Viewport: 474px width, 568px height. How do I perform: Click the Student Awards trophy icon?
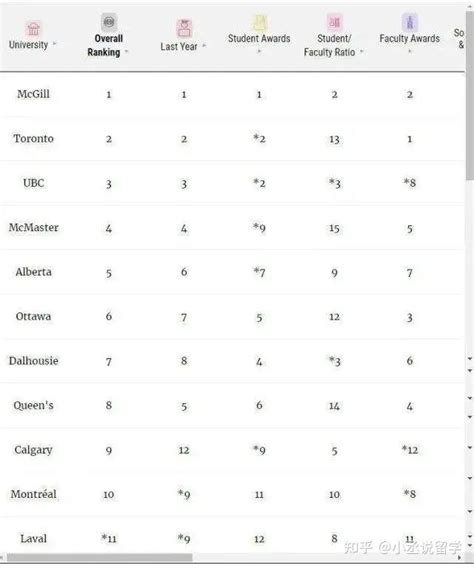point(259,22)
